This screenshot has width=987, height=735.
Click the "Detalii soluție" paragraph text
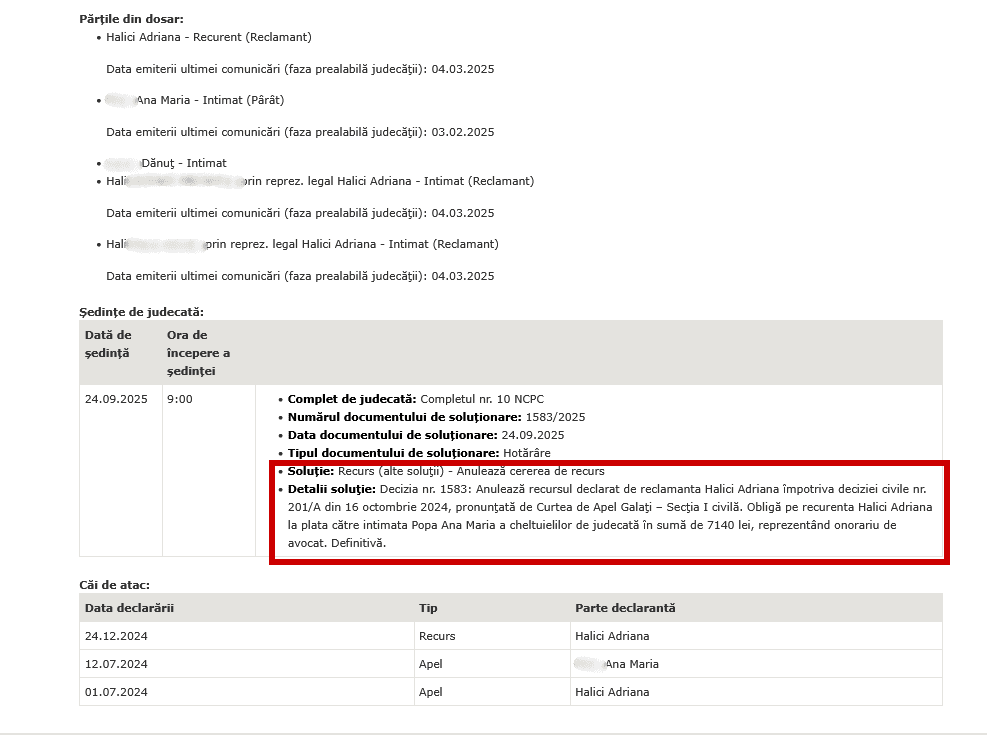(608, 516)
